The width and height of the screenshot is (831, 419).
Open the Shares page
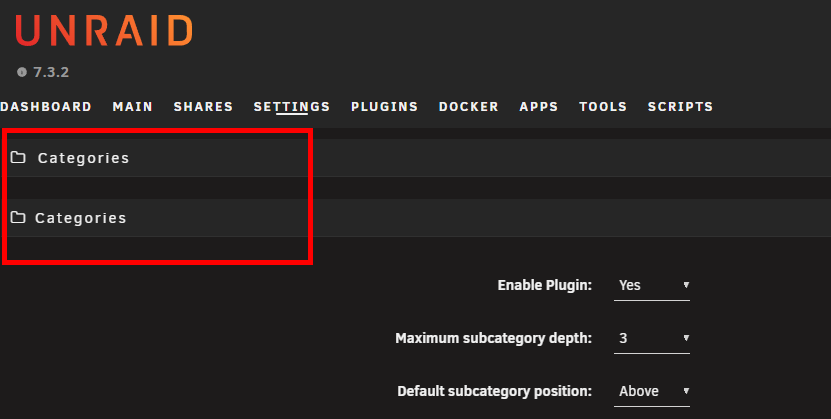[x=204, y=106]
